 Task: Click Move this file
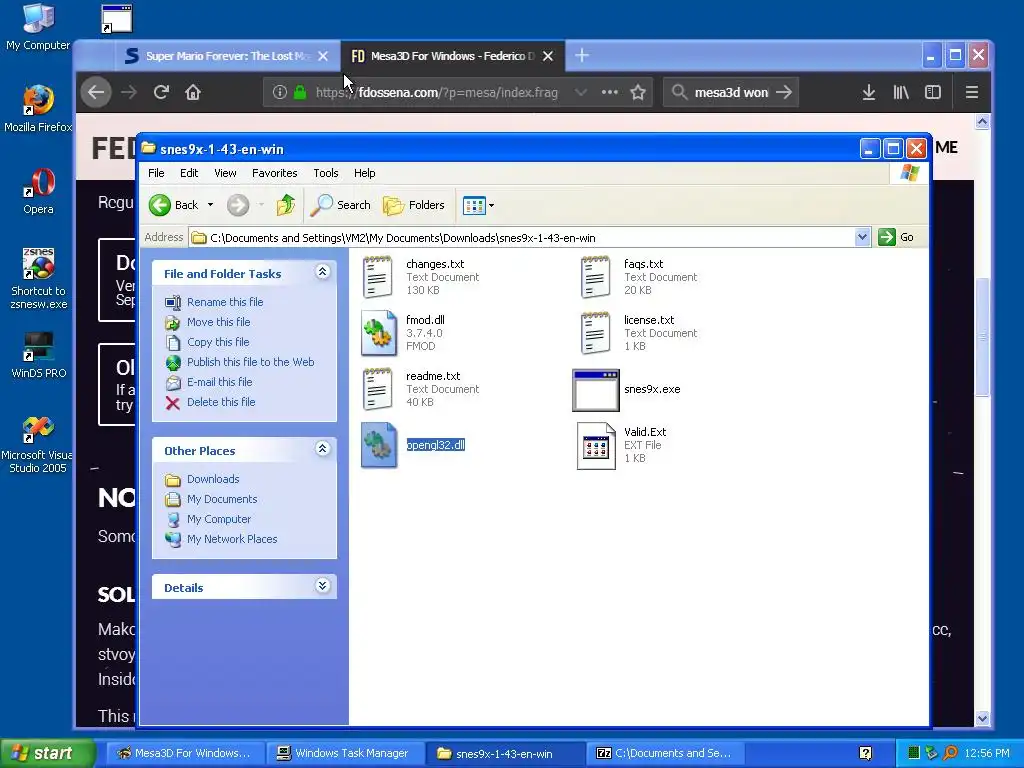pos(218,322)
